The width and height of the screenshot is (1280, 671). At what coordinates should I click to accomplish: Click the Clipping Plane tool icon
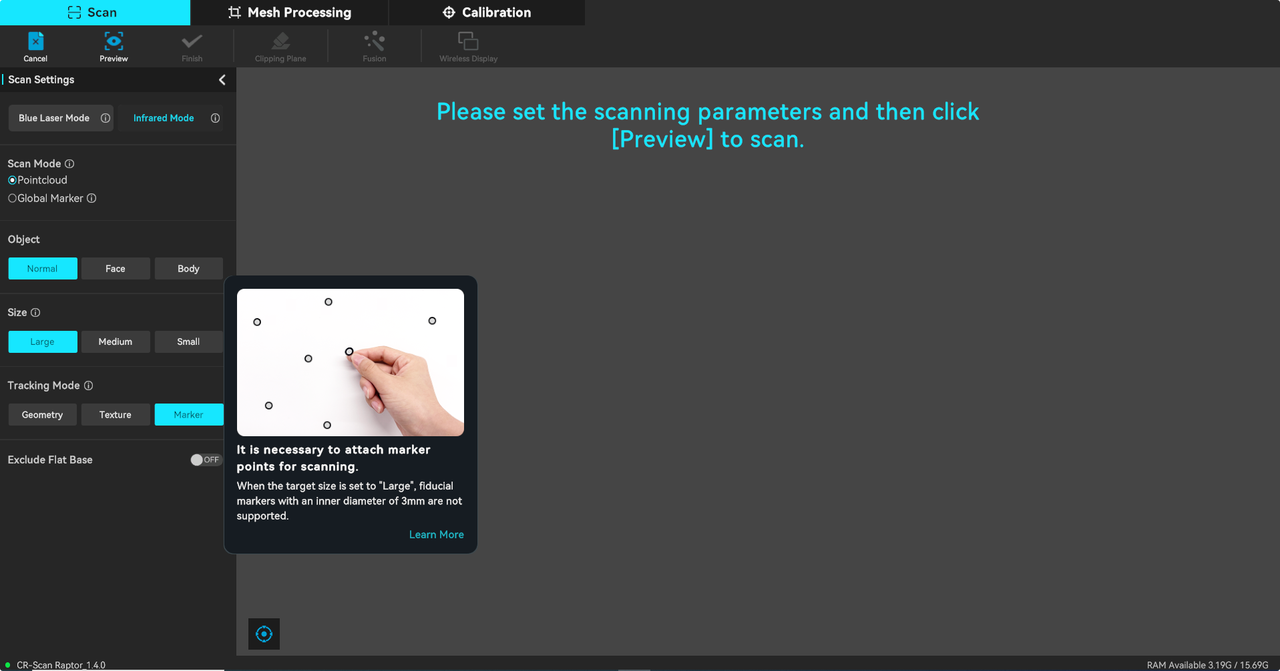(280, 42)
